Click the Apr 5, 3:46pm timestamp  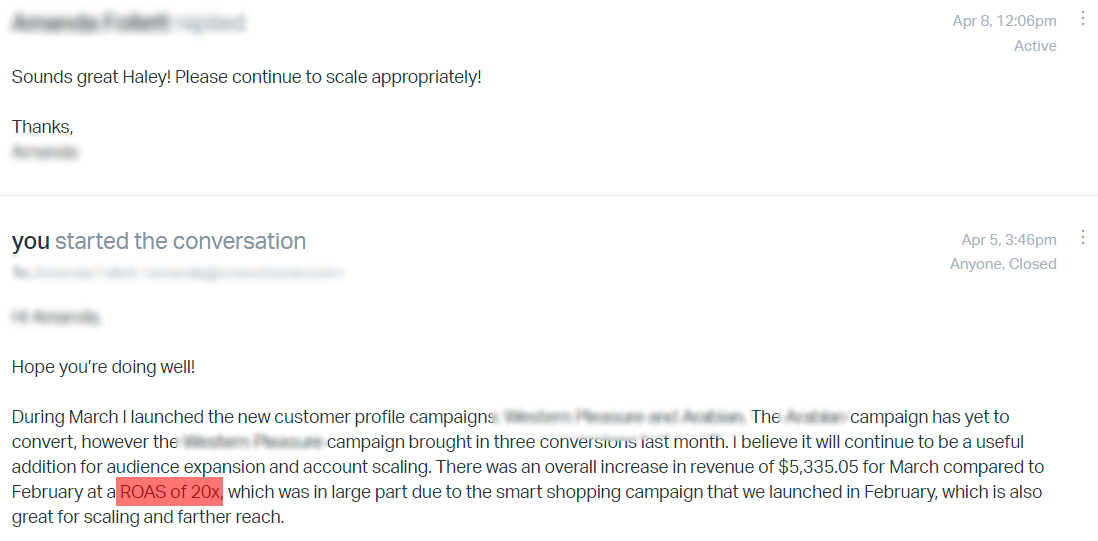1009,240
